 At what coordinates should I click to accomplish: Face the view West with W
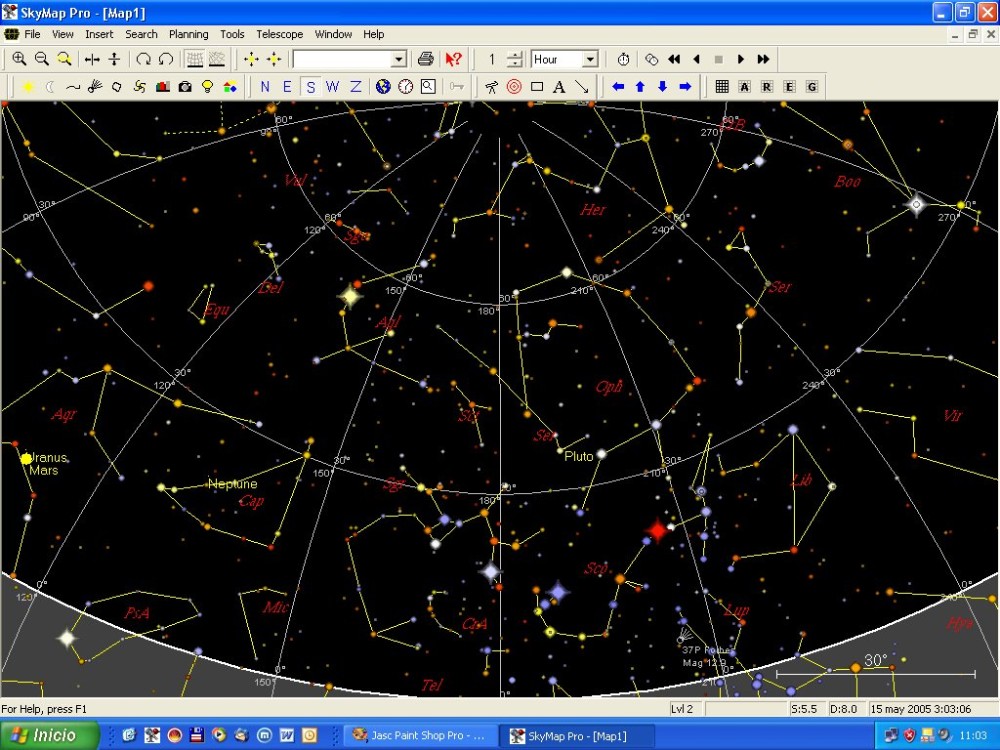coord(332,87)
